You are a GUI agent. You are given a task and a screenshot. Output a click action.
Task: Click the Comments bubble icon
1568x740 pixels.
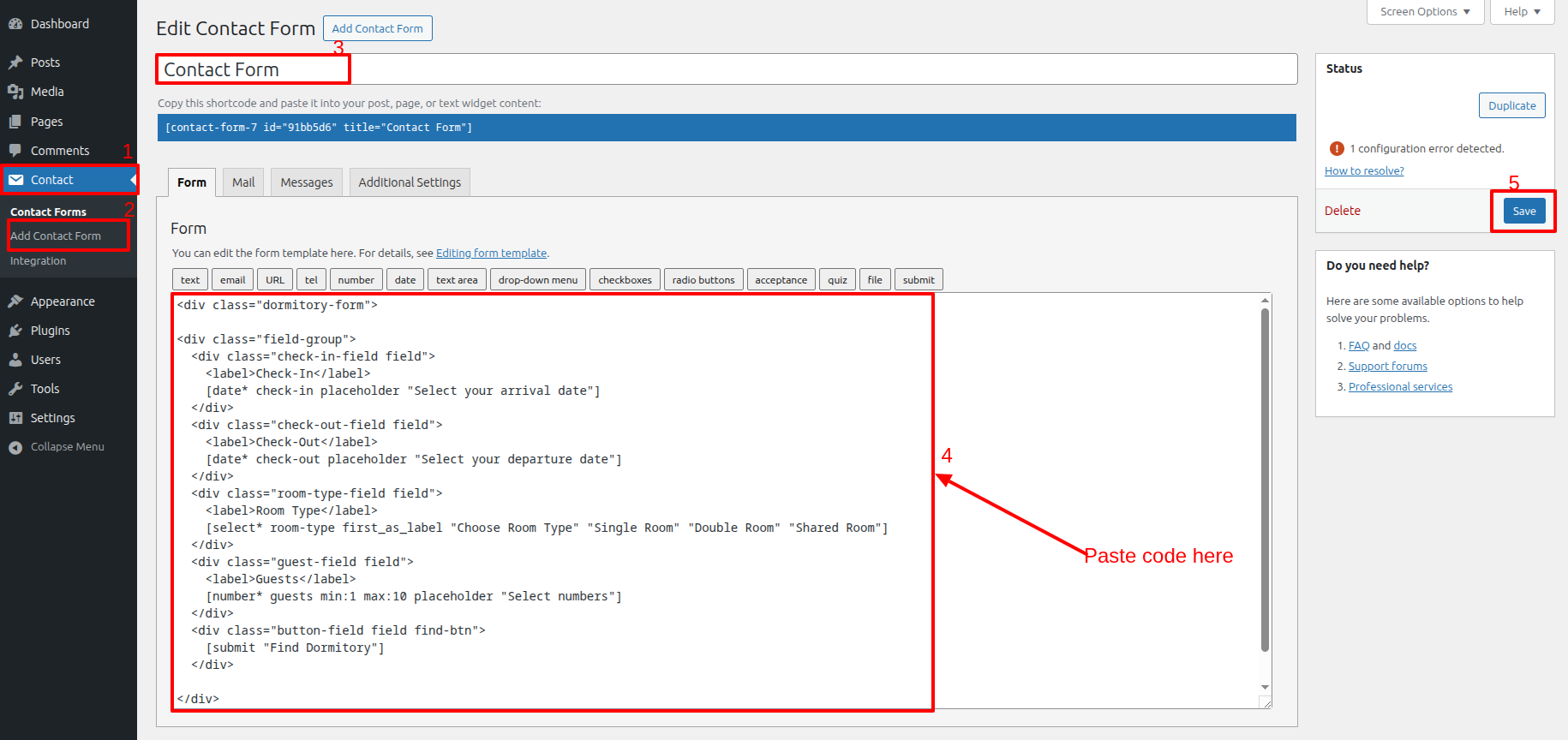(x=15, y=151)
